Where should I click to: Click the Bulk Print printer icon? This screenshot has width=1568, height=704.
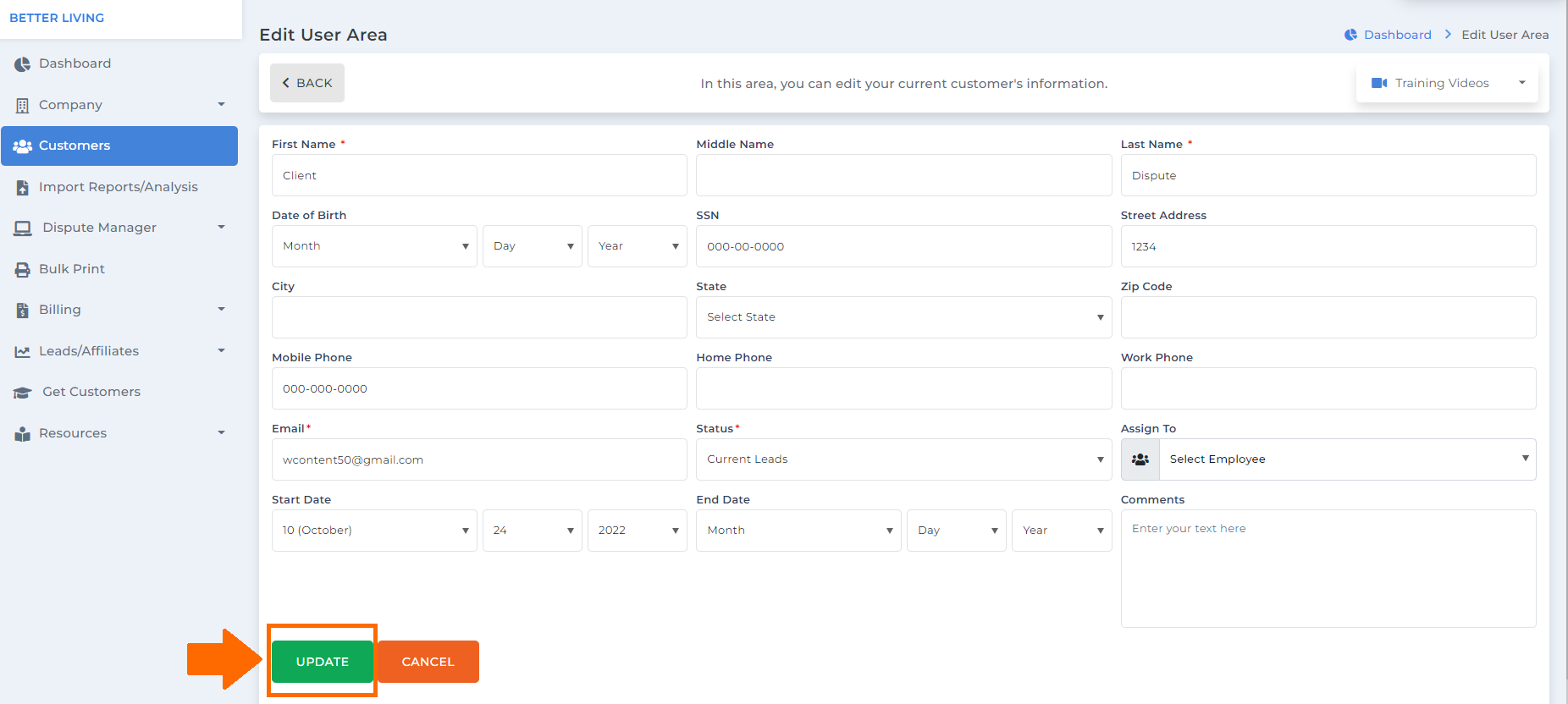(x=22, y=270)
